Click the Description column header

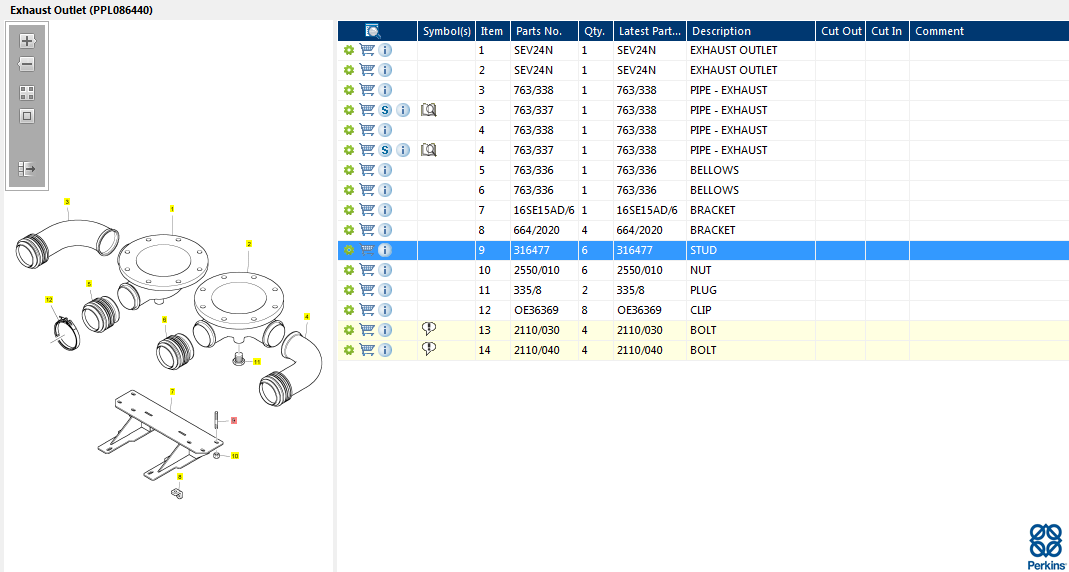721,31
